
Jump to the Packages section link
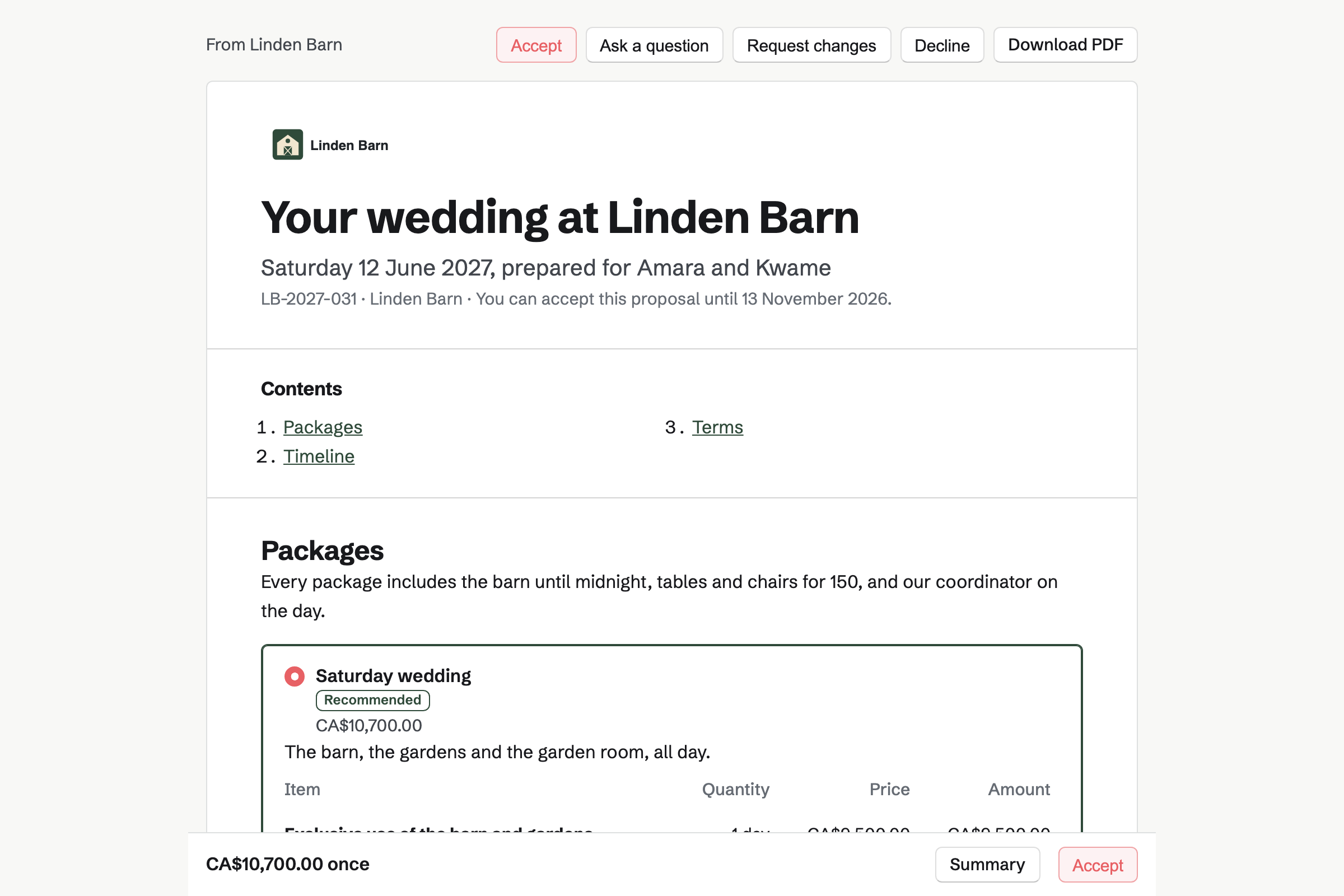pyautogui.click(x=323, y=427)
